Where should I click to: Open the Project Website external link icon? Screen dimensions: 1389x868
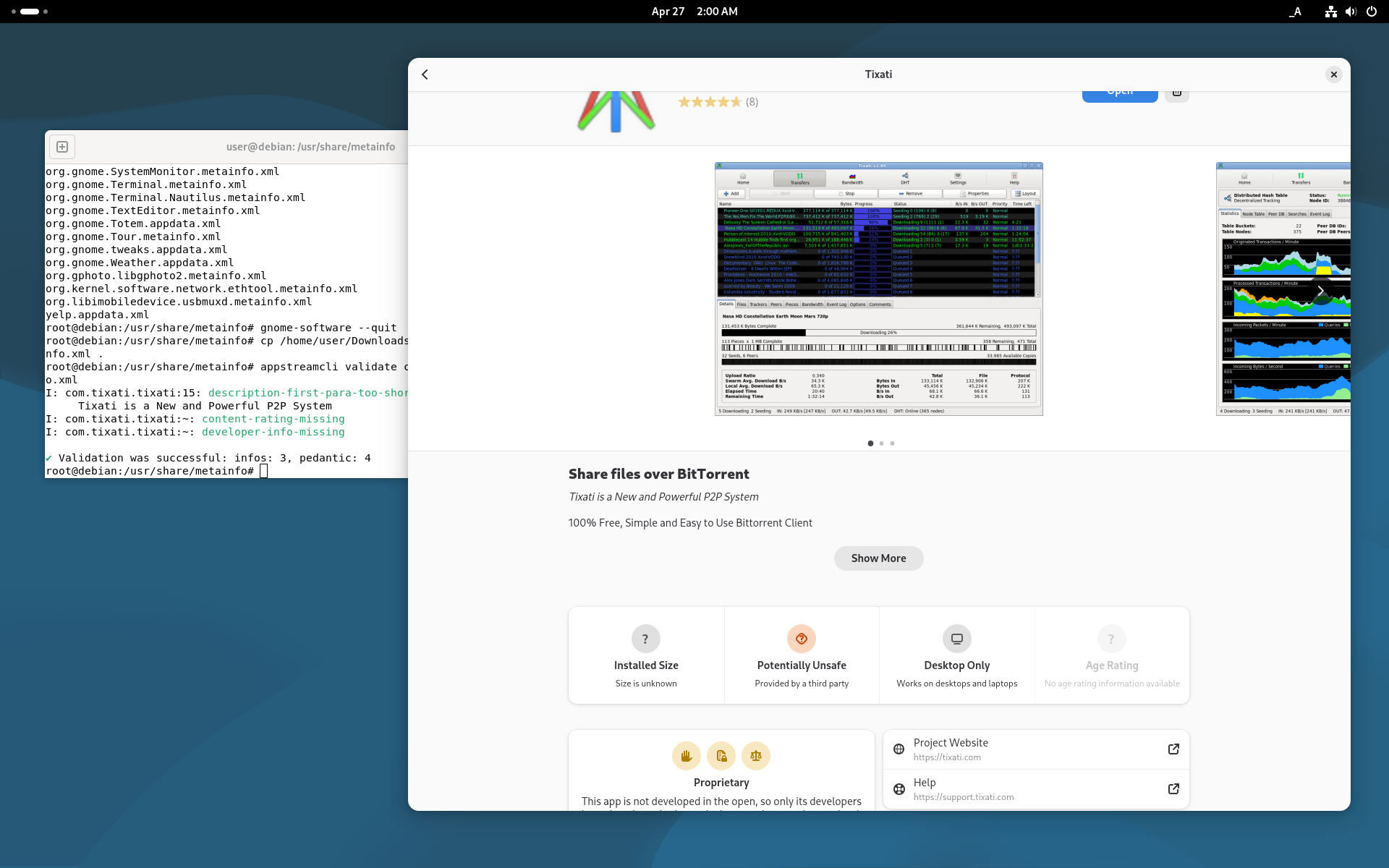tap(1173, 749)
